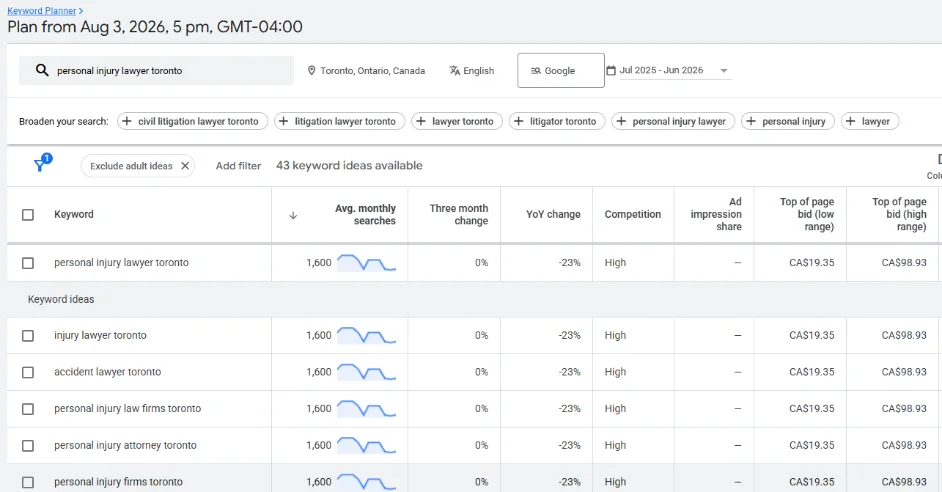942x492 pixels.
Task: Check the 'injury lawyer toronto' row checkbox
Action: click(28, 336)
